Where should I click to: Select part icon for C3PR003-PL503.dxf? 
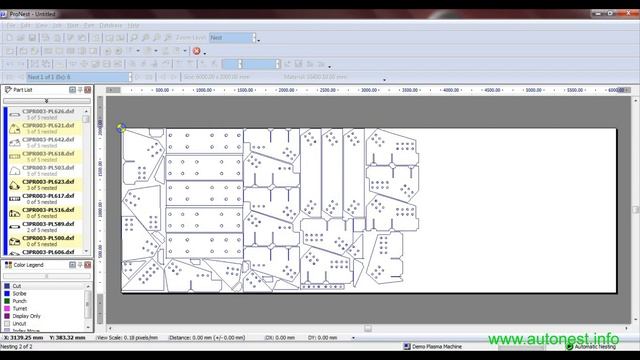pos(15,171)
